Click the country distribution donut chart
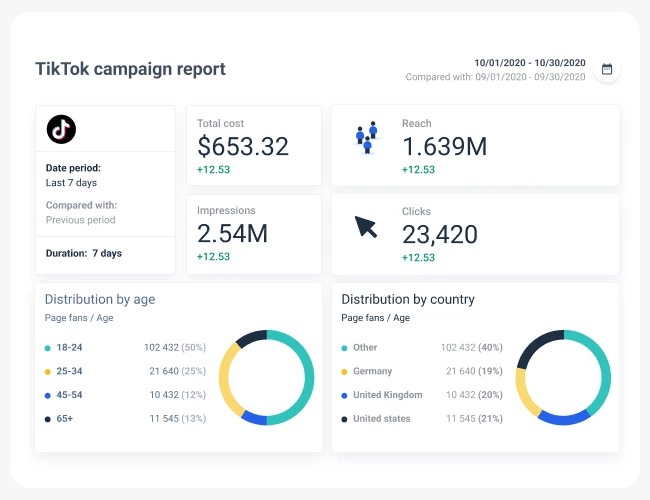The width and height of the screenshot is (650, 500). click(563, 377)
